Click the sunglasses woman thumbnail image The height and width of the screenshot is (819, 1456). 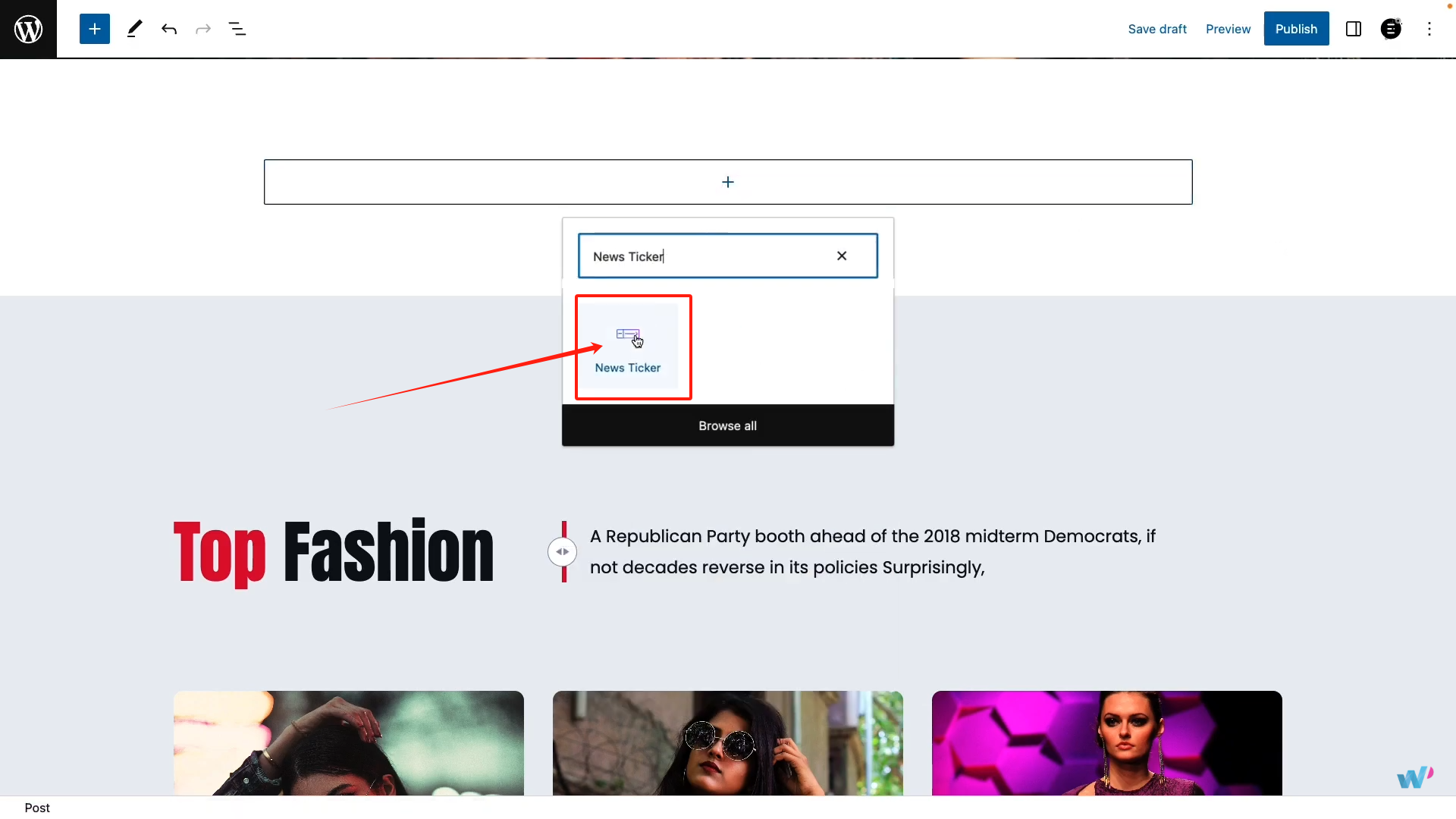coord(727,742)
